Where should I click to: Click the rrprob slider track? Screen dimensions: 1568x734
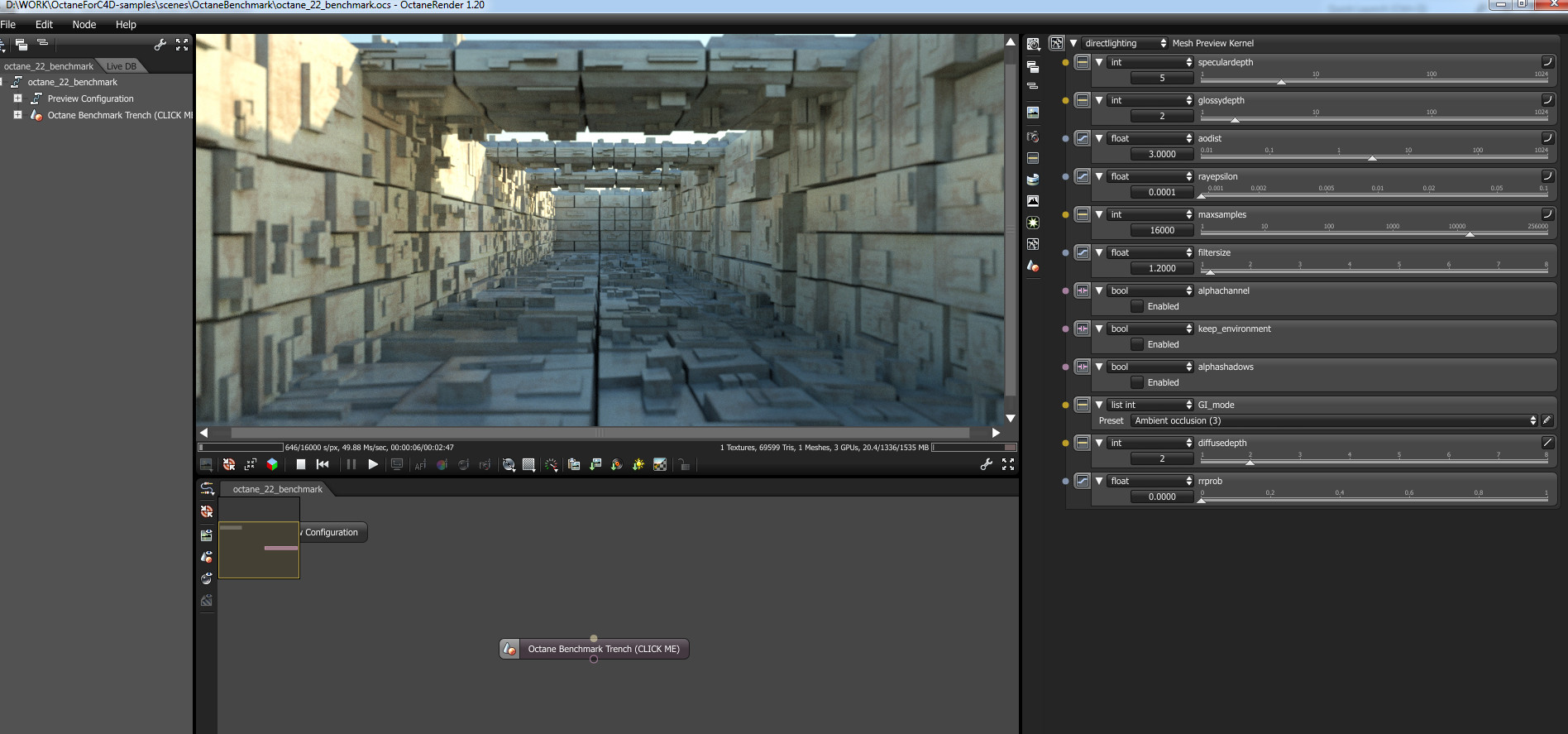1374,500
